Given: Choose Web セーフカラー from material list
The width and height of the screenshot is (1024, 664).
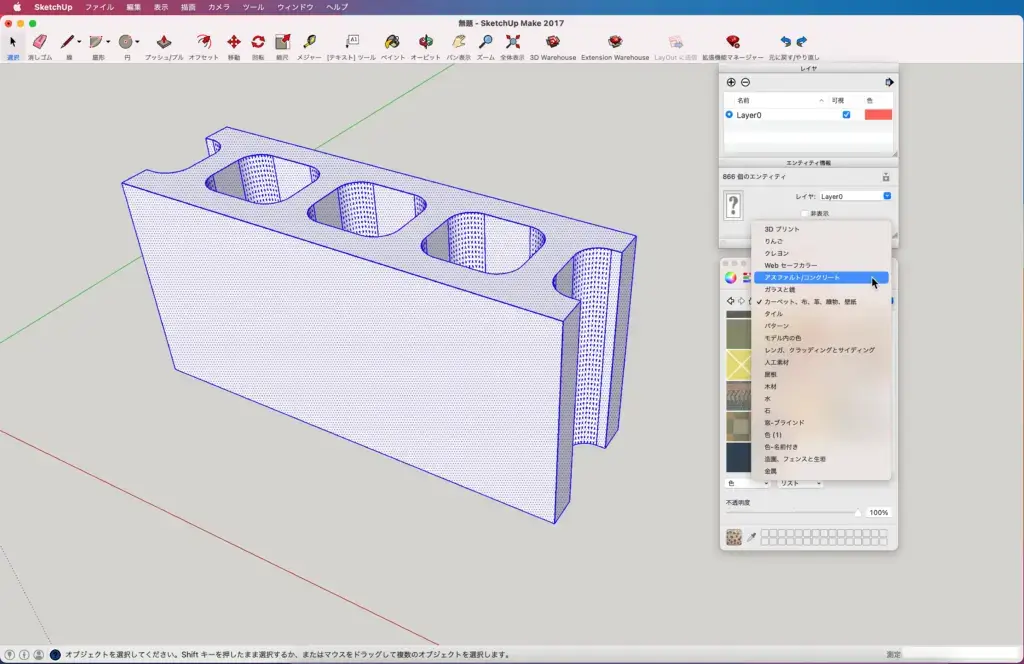Looking at the screenshot, I should [821, 265].
